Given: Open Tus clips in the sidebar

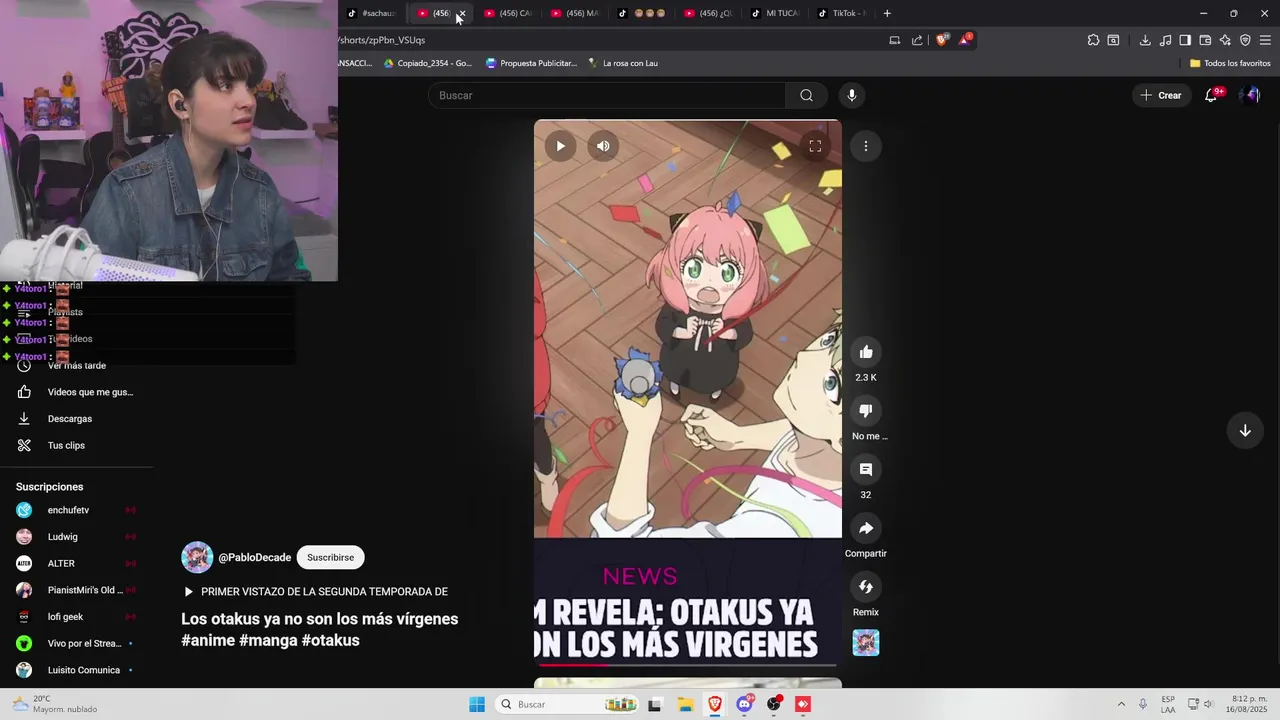Looking at the screenshot, I should pyautogui.click(x=76, y=445).
